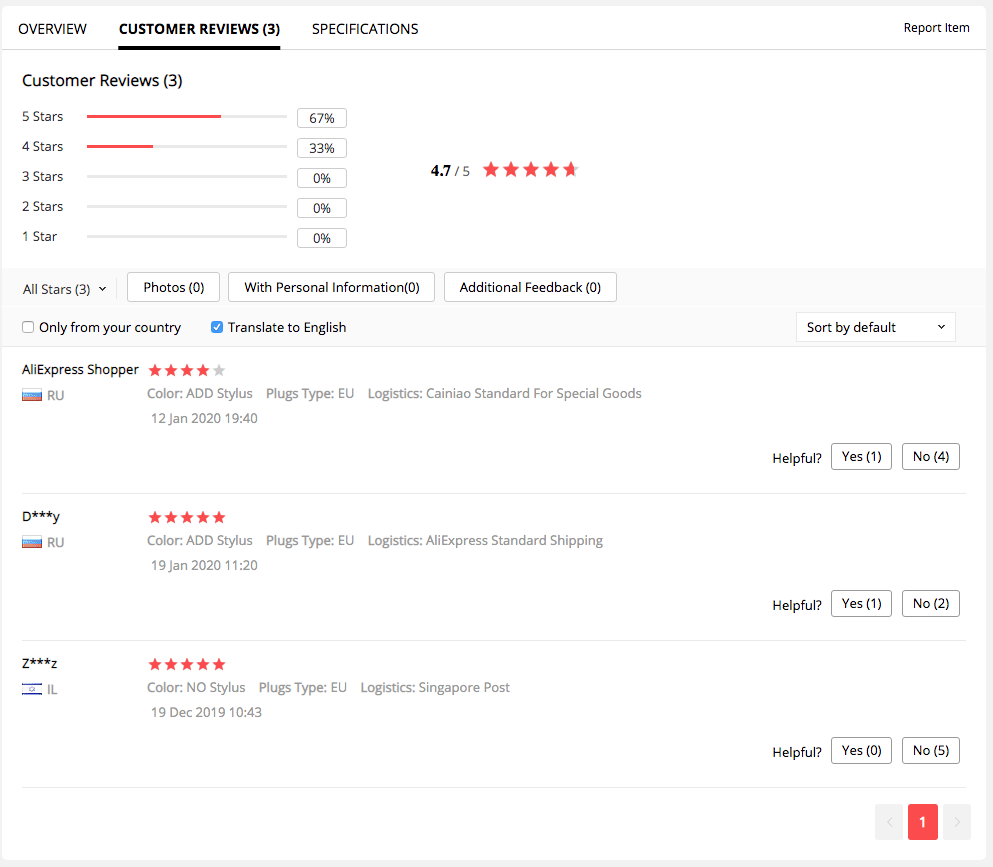The height and width of the screenshot is (867, 993).
Task: Switch to the Overview tab
Action: 52,29
